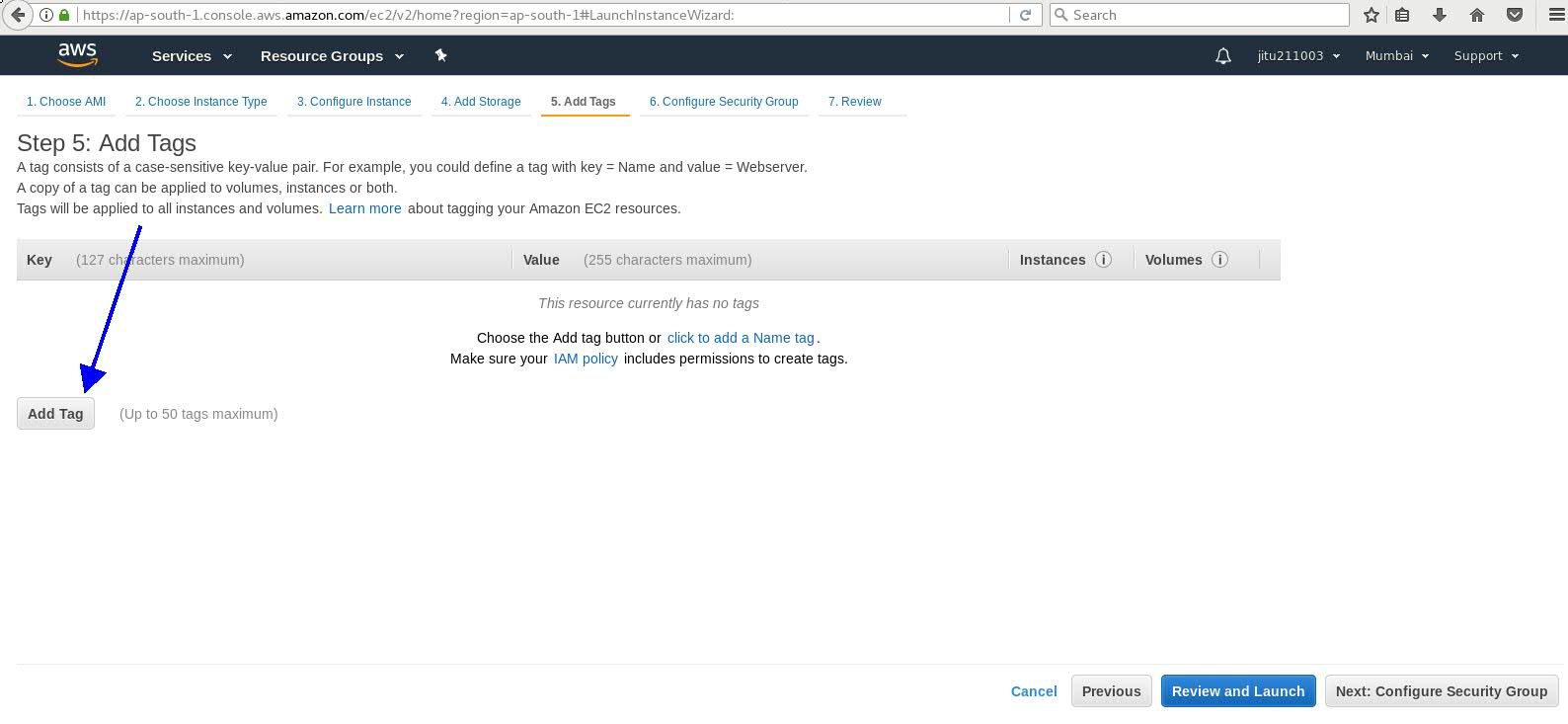Click the browser back arrow button
This screenshot has height=724, width=1568.
[17, 15]
